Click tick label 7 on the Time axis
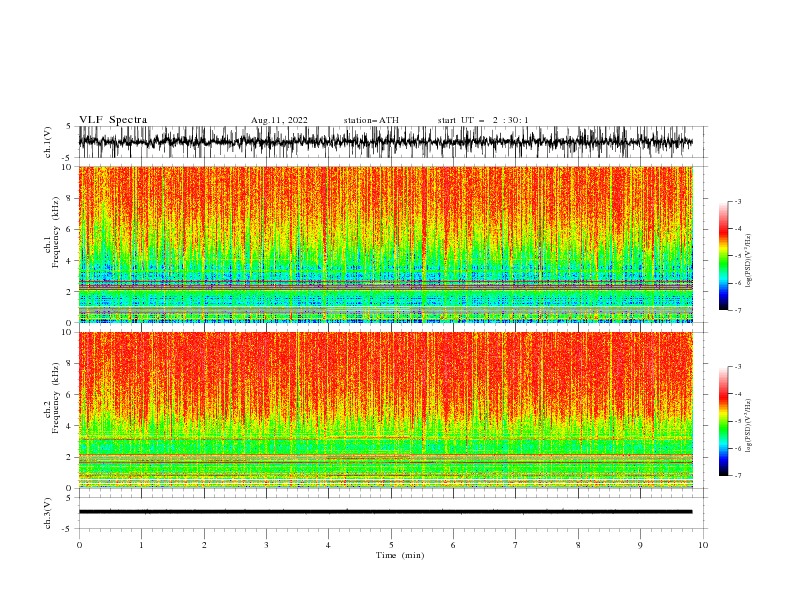Image resolution: width=792 pixels, height=612 pixels. coord(516,545)
